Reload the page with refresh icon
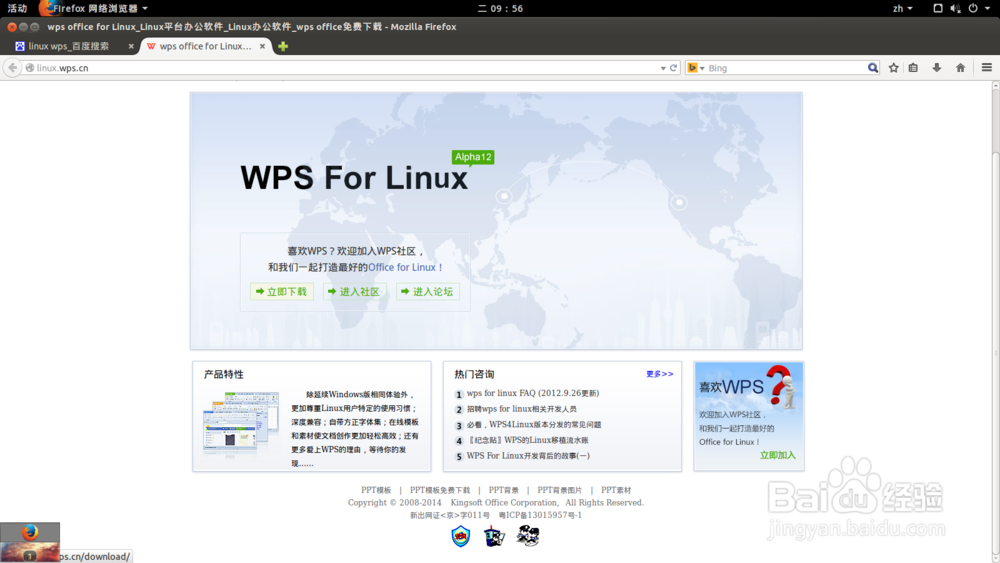The height and width of the screenshot is (563, 1000). [x=673, y=68]
